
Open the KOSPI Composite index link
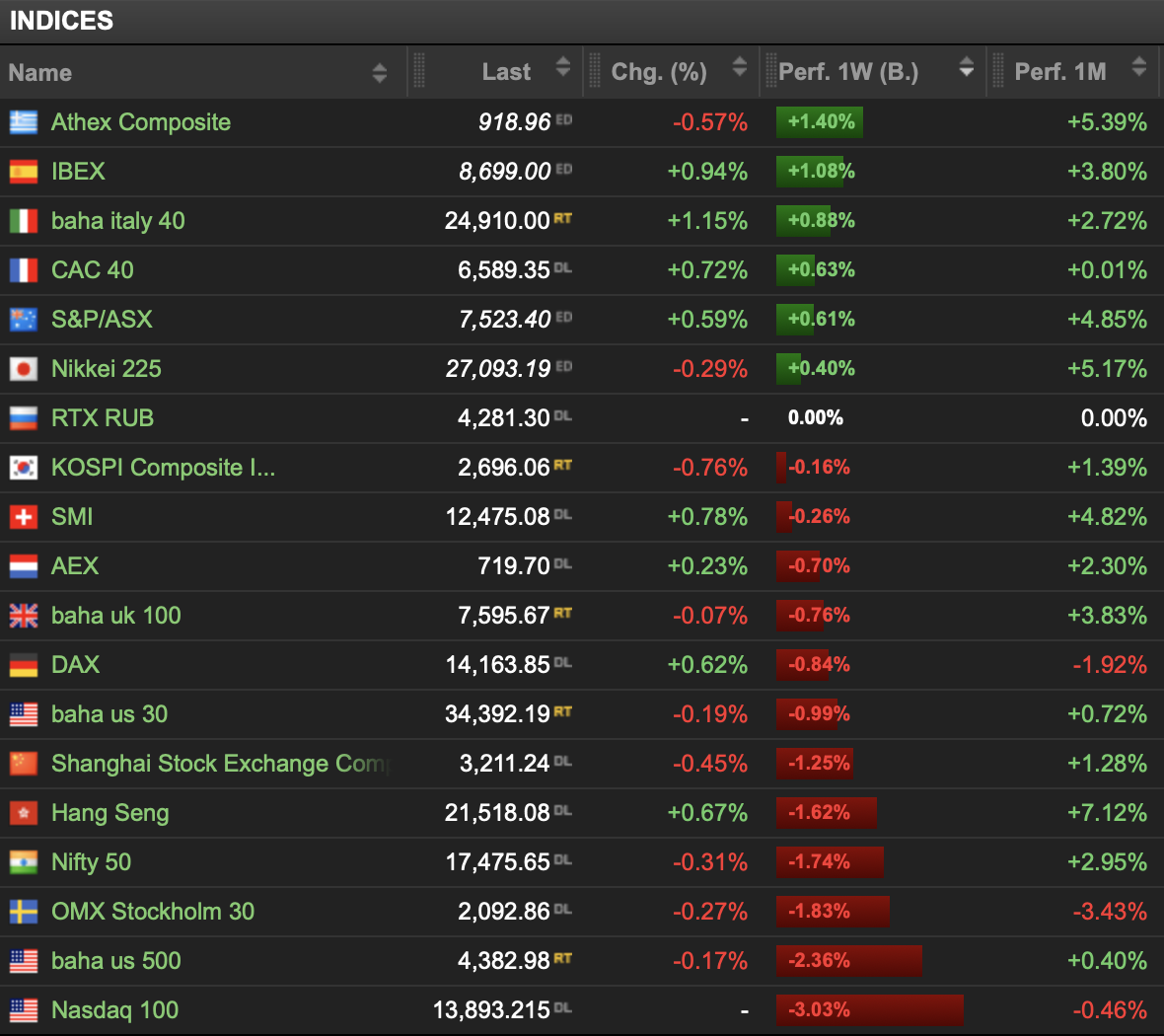pos(164,468)
